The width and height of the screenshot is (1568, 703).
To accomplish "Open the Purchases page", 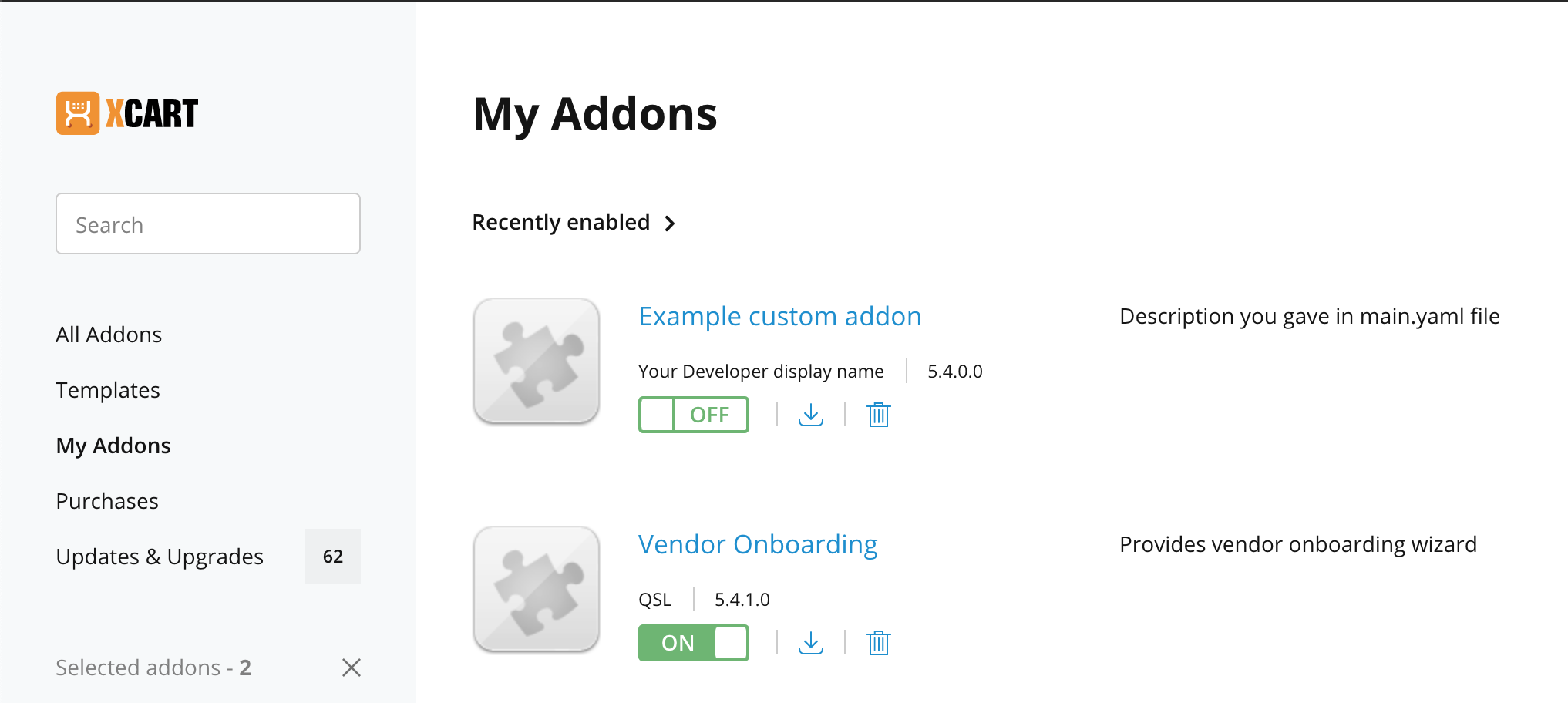I will point(107,501).
